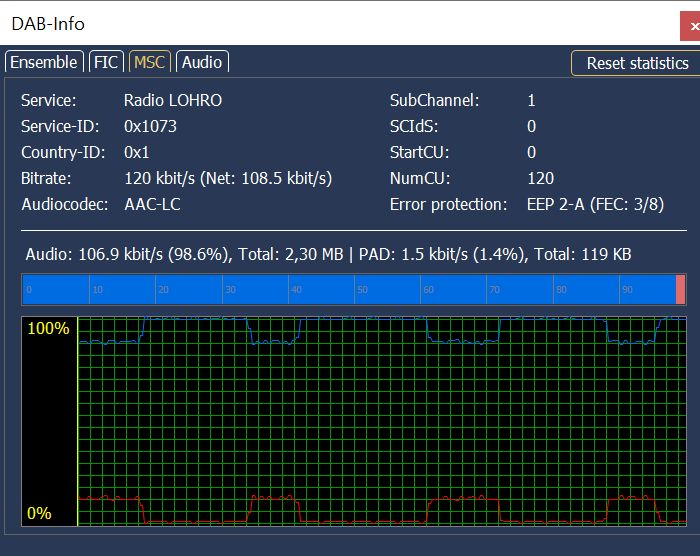Open the FIC tab
This screenshot has height=556, width=700.
coord(105,62)
